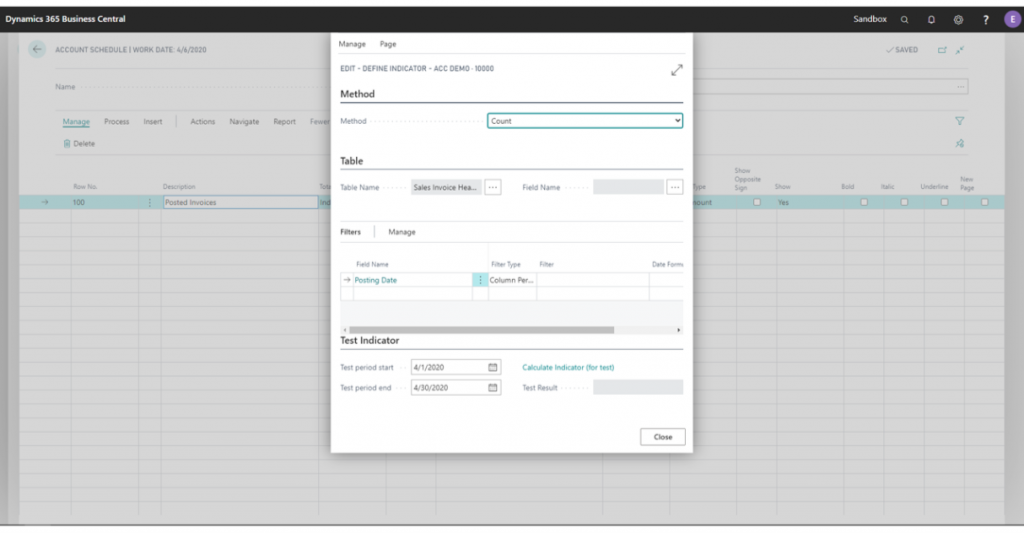Open the Page menu in dialog
The width and height of the screenshot is (1024, 533).
(388, 44)
